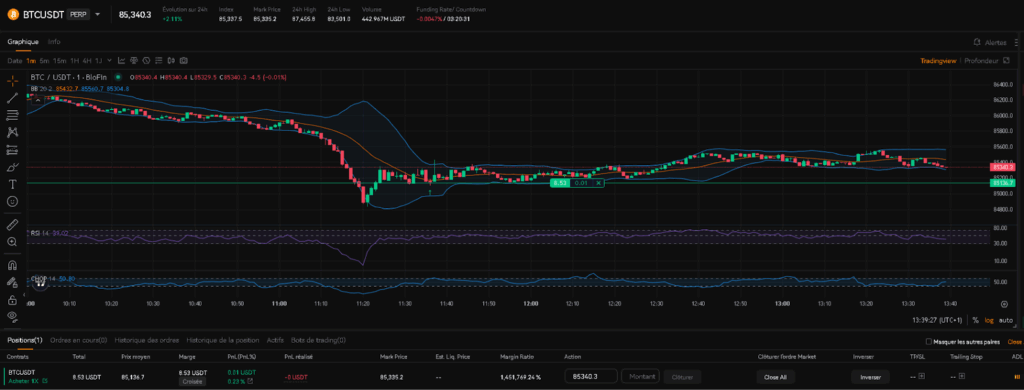Switch to the Info tab
This screenshot has height=390, width=1024.
[x=54, y=42]
